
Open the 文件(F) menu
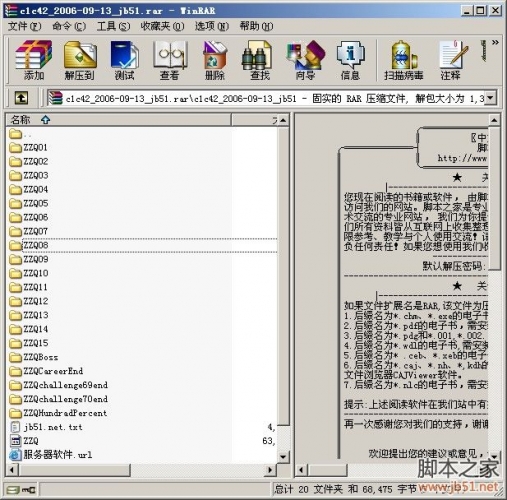coord(24,26)
